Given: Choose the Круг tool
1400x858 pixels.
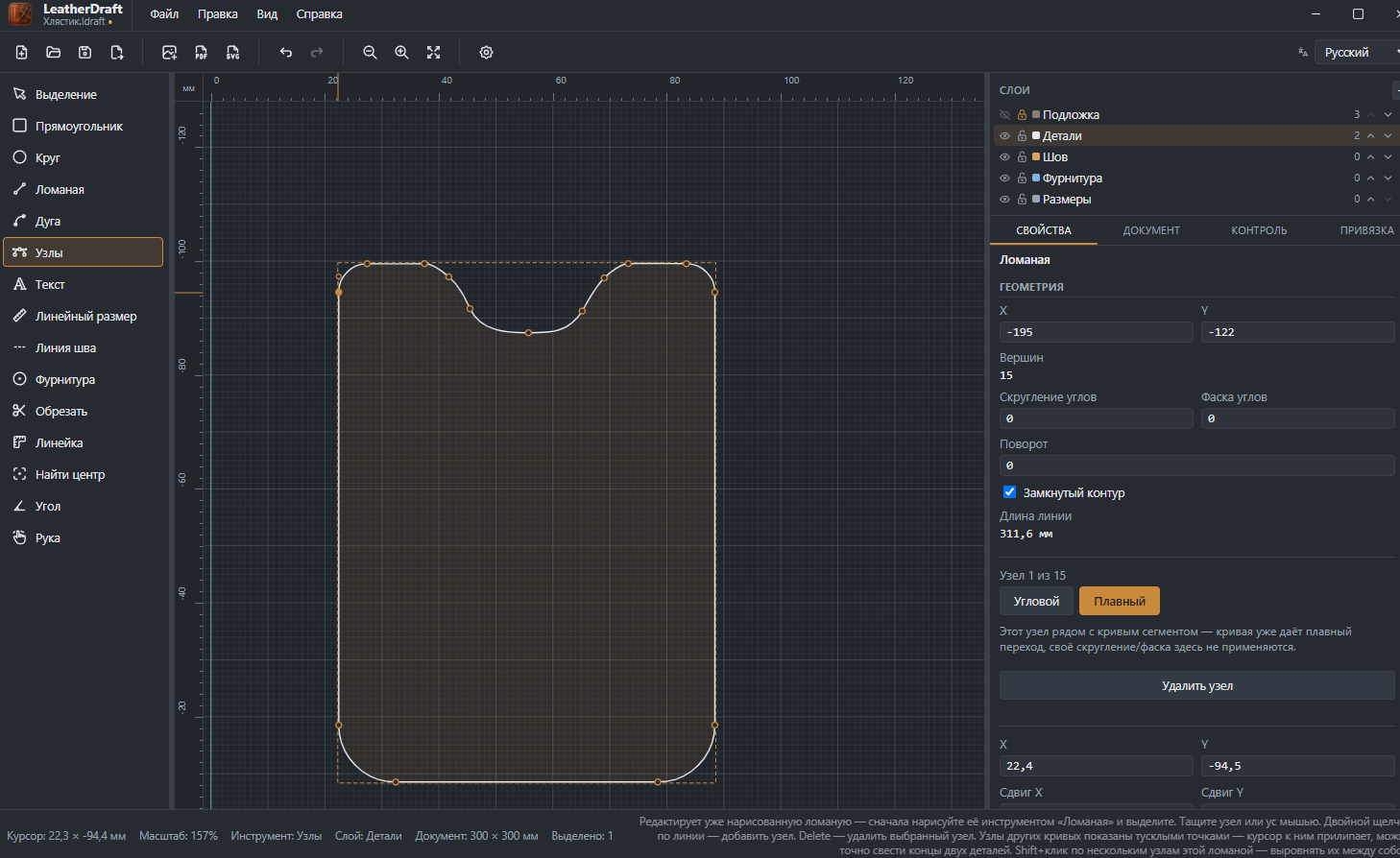Looking at the screenshot, I should point(84,157).
